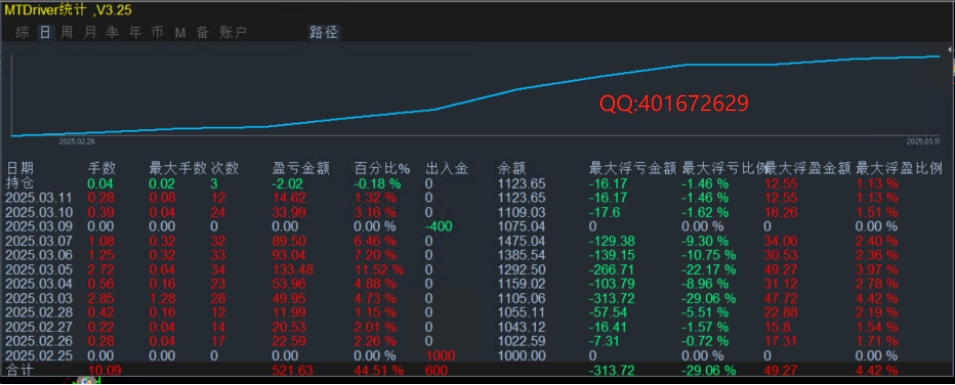Viewport: 955px width, 385px height.
Task: Click the 合计 totals row label
Action: point(20,369)
